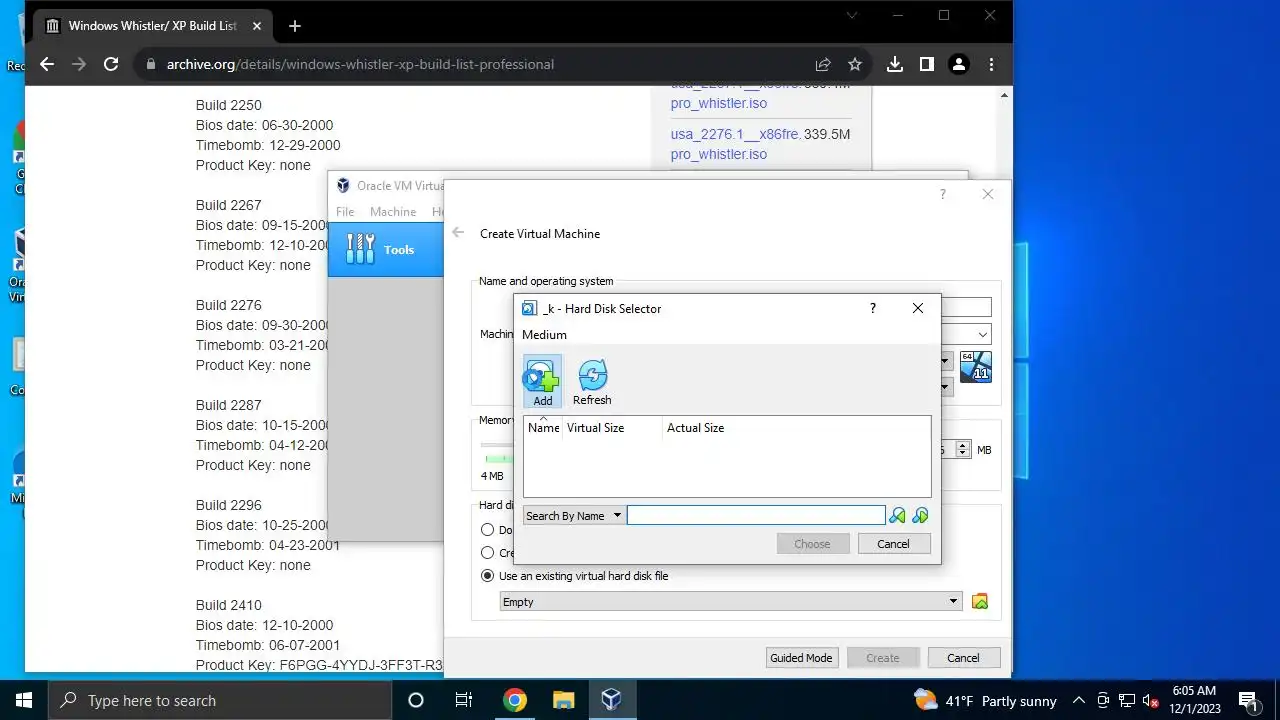Select Use an existing virtual hard disk file
This screenshot has width=1280, height=720.
pos(575,576)
